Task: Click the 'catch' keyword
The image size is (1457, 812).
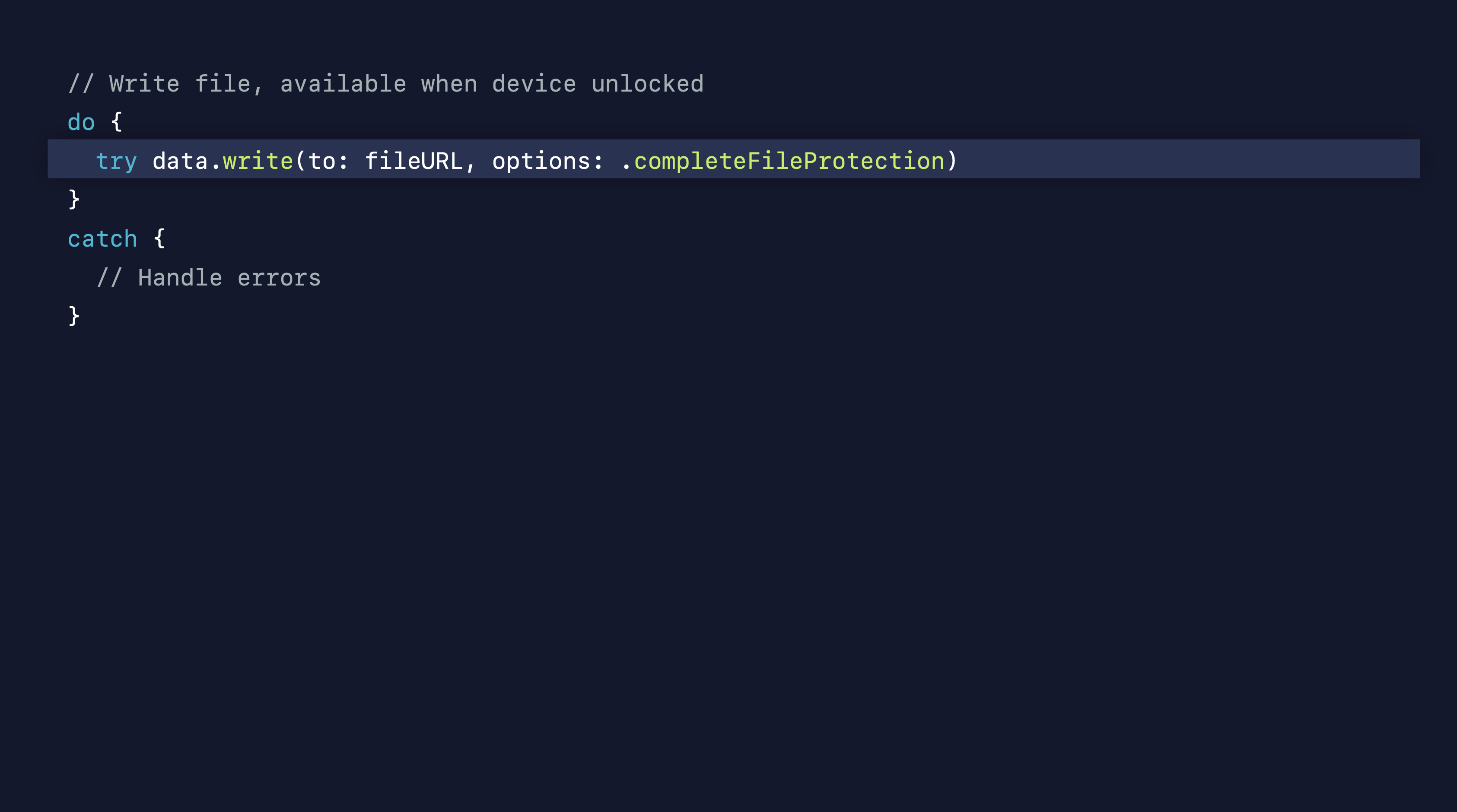Action: (102, 238)
